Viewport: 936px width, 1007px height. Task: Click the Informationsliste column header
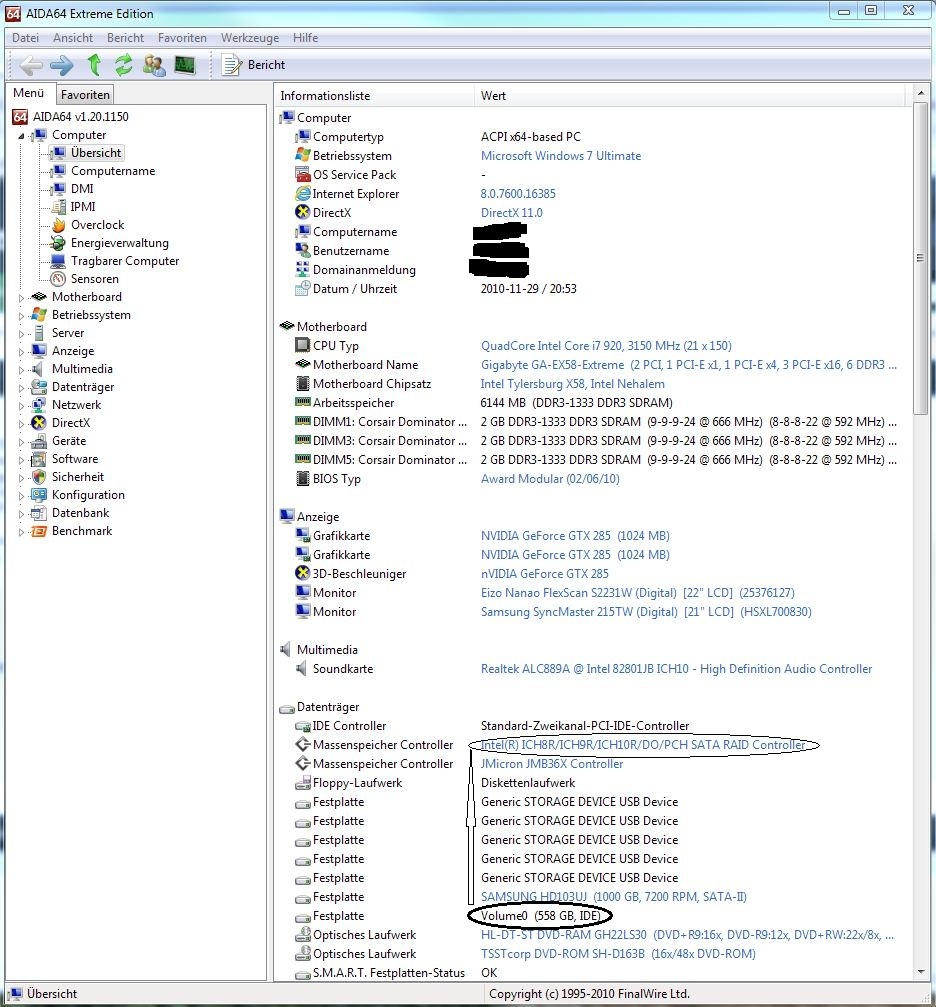375,96
